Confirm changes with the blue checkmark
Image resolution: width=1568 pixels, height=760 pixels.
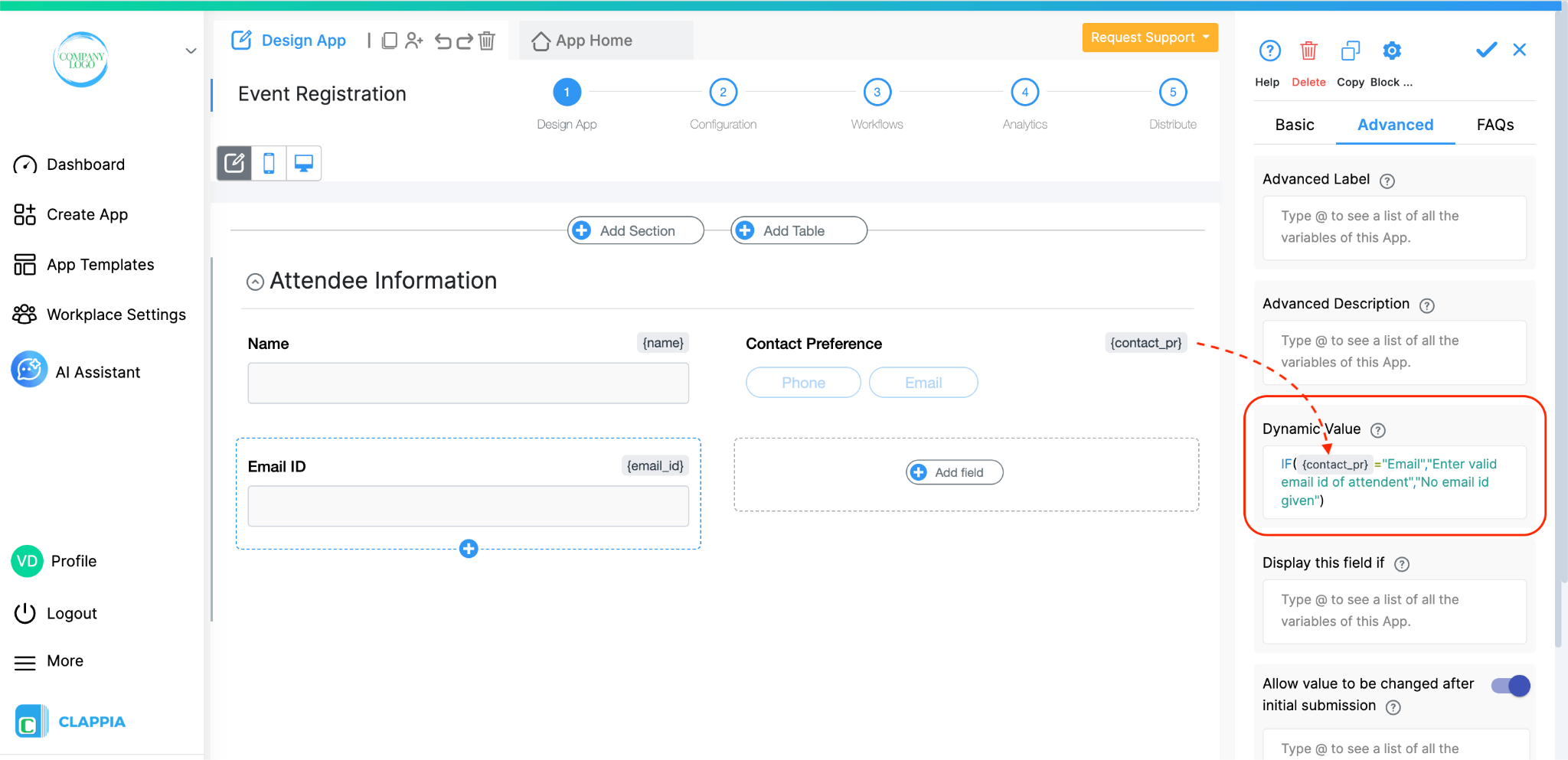[1486, 50]
